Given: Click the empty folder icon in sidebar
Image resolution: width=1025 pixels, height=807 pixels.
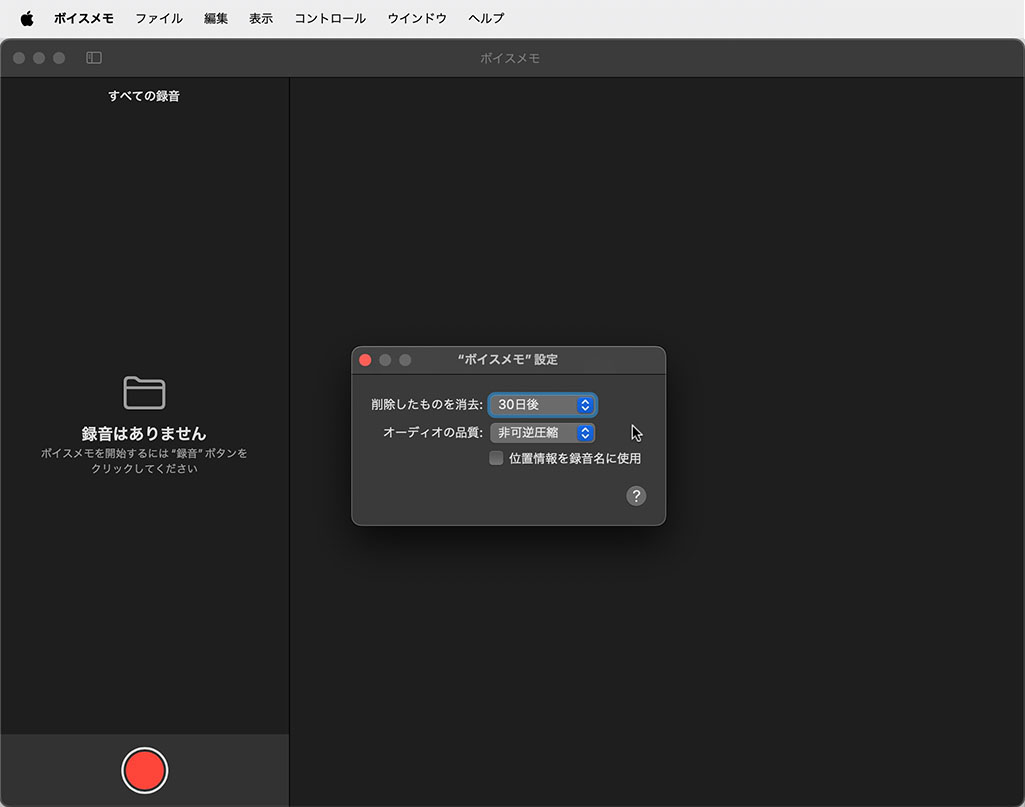Looking at the screenshot, I should 144,392.
